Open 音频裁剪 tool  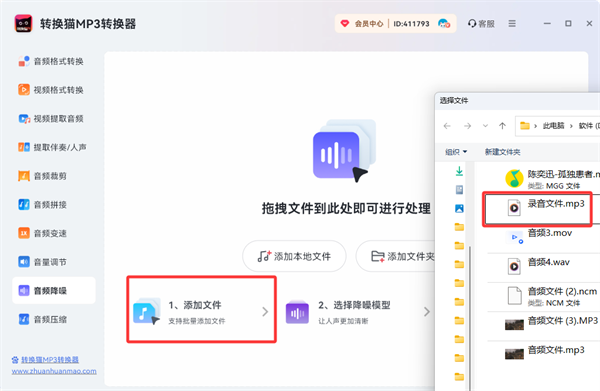[x=43, y=176]
